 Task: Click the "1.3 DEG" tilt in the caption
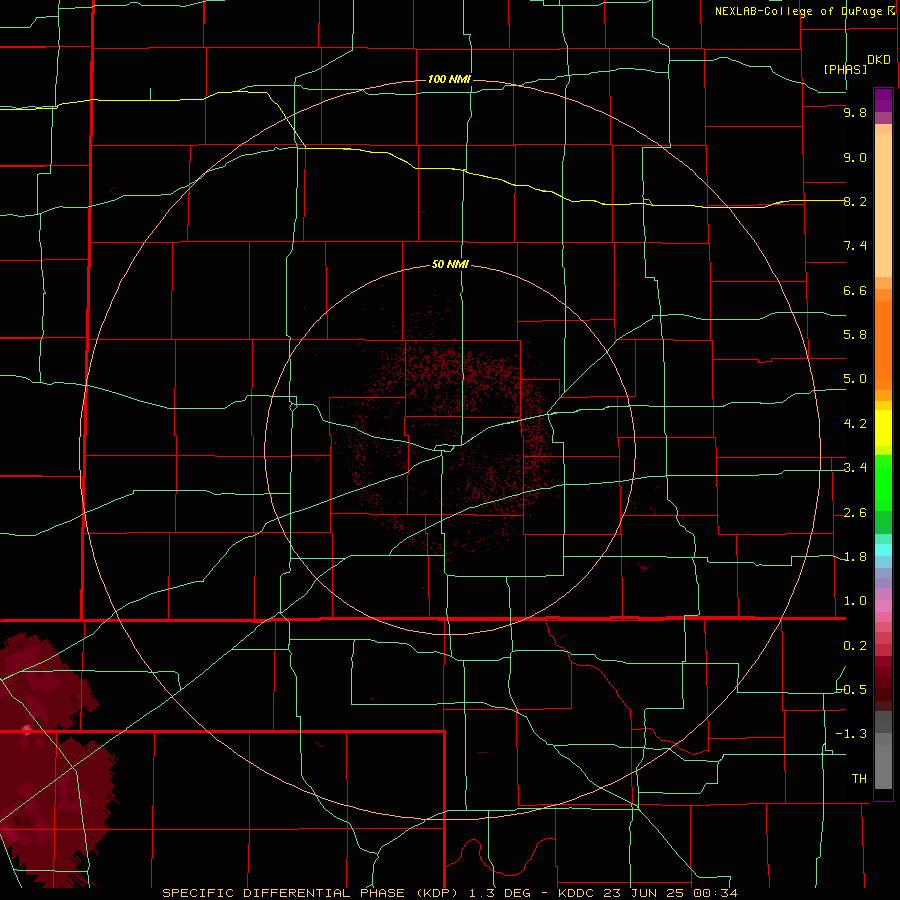pyautogui.click(x=500, y=893)
